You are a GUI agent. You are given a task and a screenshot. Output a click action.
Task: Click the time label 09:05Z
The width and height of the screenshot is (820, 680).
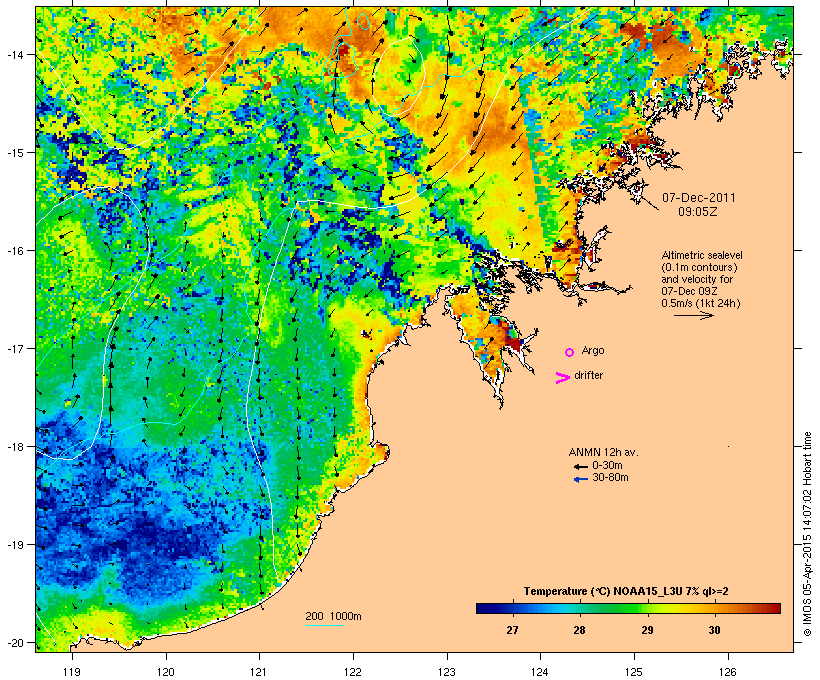pos(698,212)
